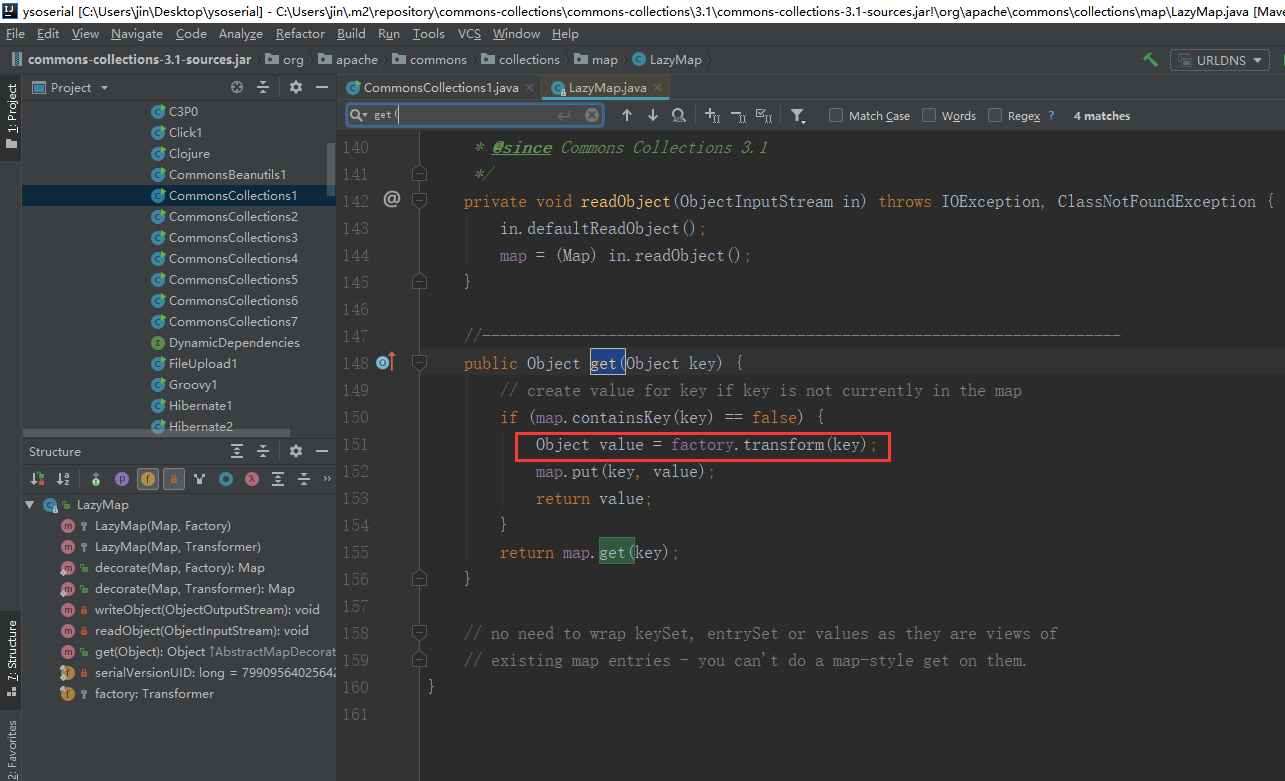Click the override gutter icon on line 148
This screenshot has height=781, width=1285.
(386, 362)
